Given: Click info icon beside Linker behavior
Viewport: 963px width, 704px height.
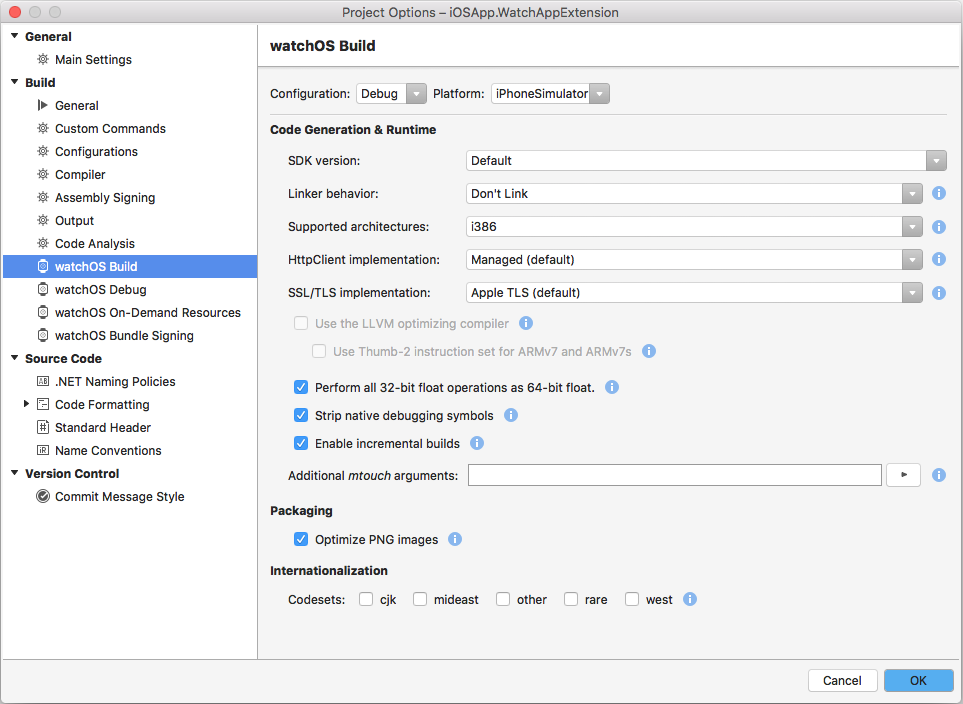Looking at the screenshot, I should pos(939,194).
